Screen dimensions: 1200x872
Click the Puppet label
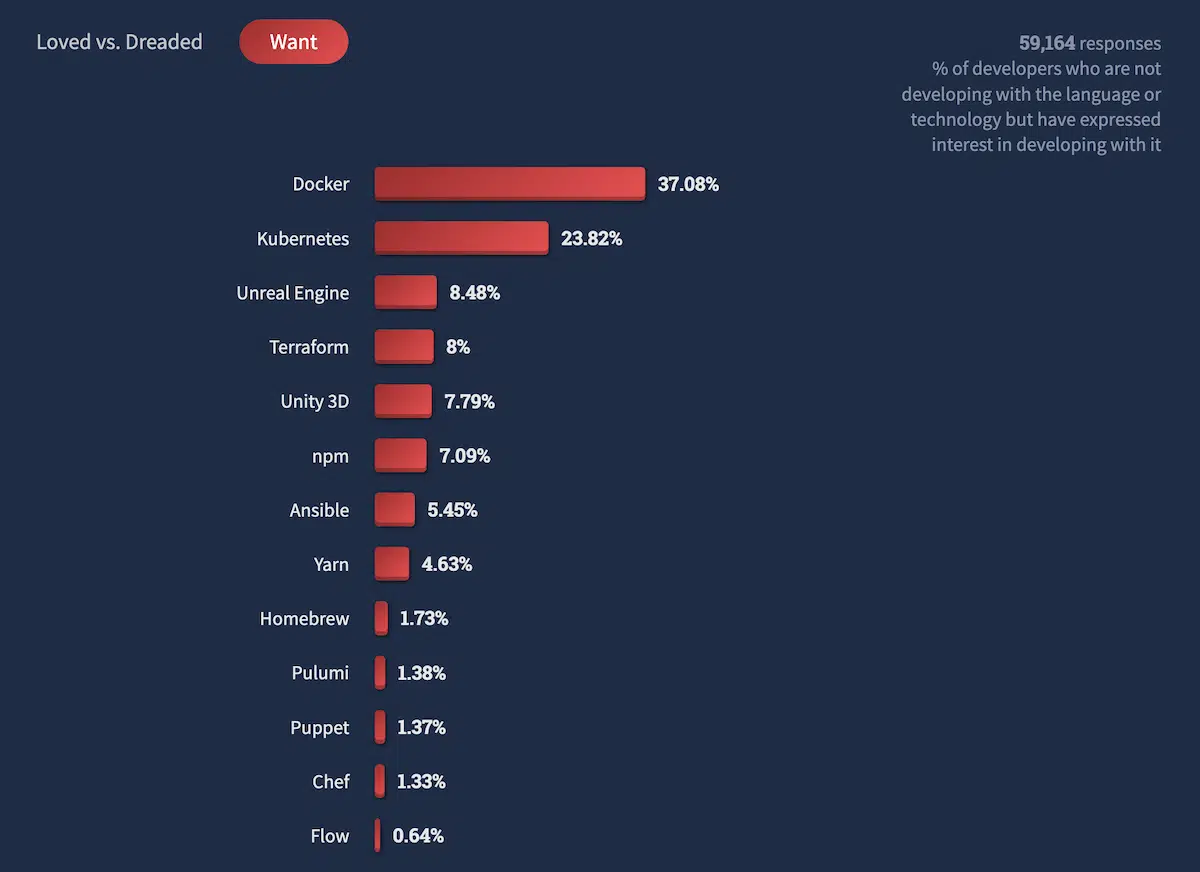320,727
